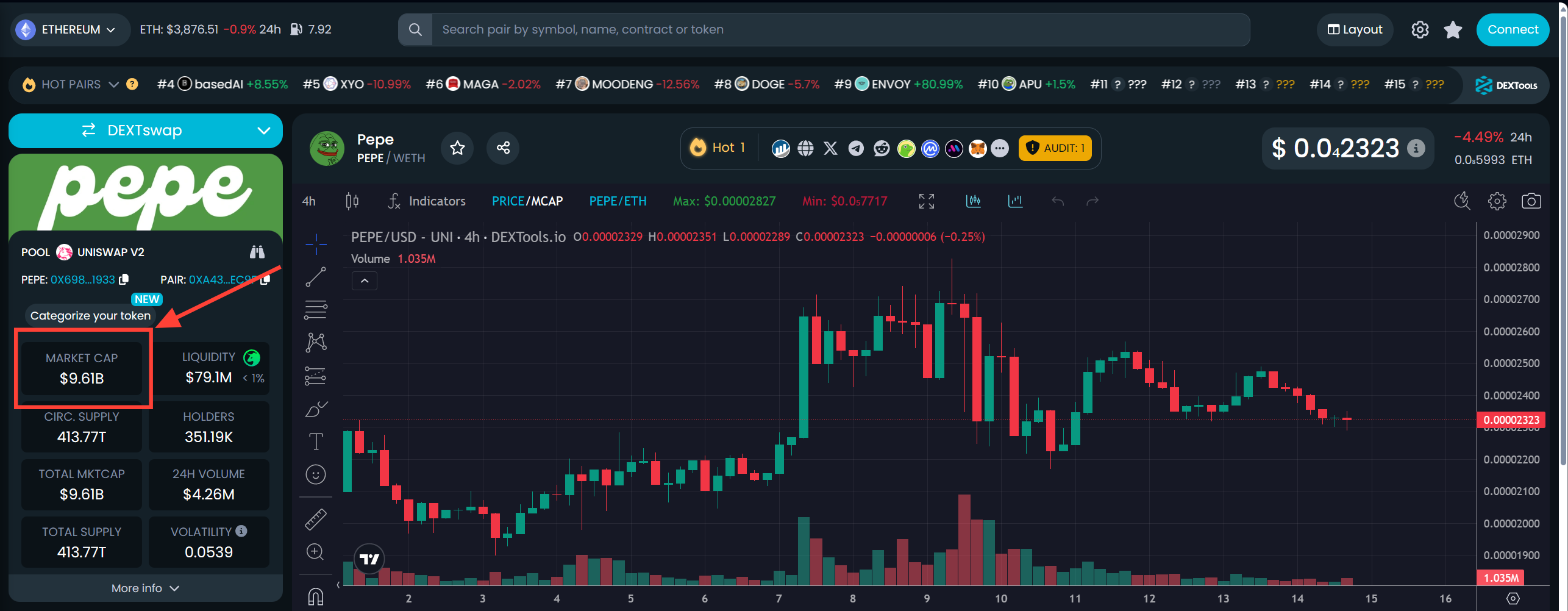Open volatility info tooltip icon
Image resolution: width=1568 pixels, height=611 pixels.
(241, 531)
